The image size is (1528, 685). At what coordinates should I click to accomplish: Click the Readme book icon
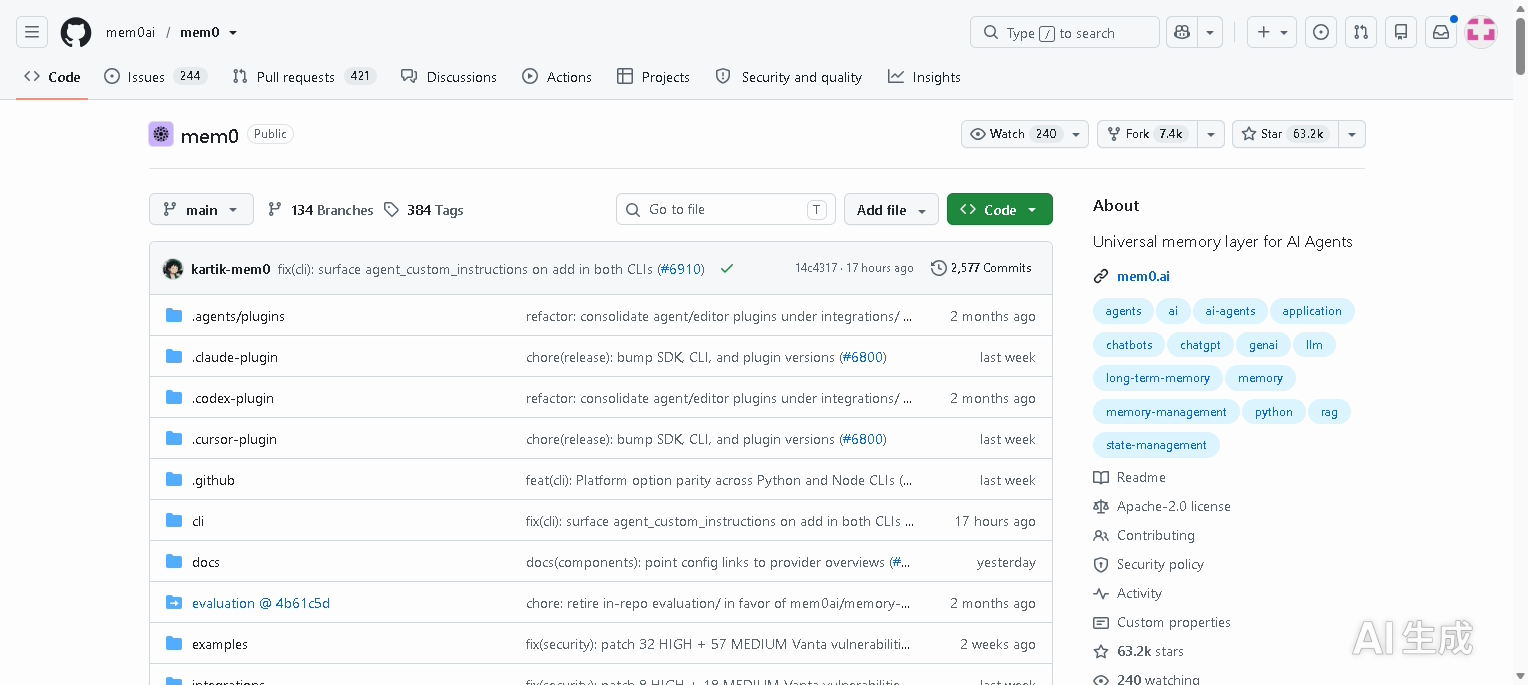[x=1101, y=478]
